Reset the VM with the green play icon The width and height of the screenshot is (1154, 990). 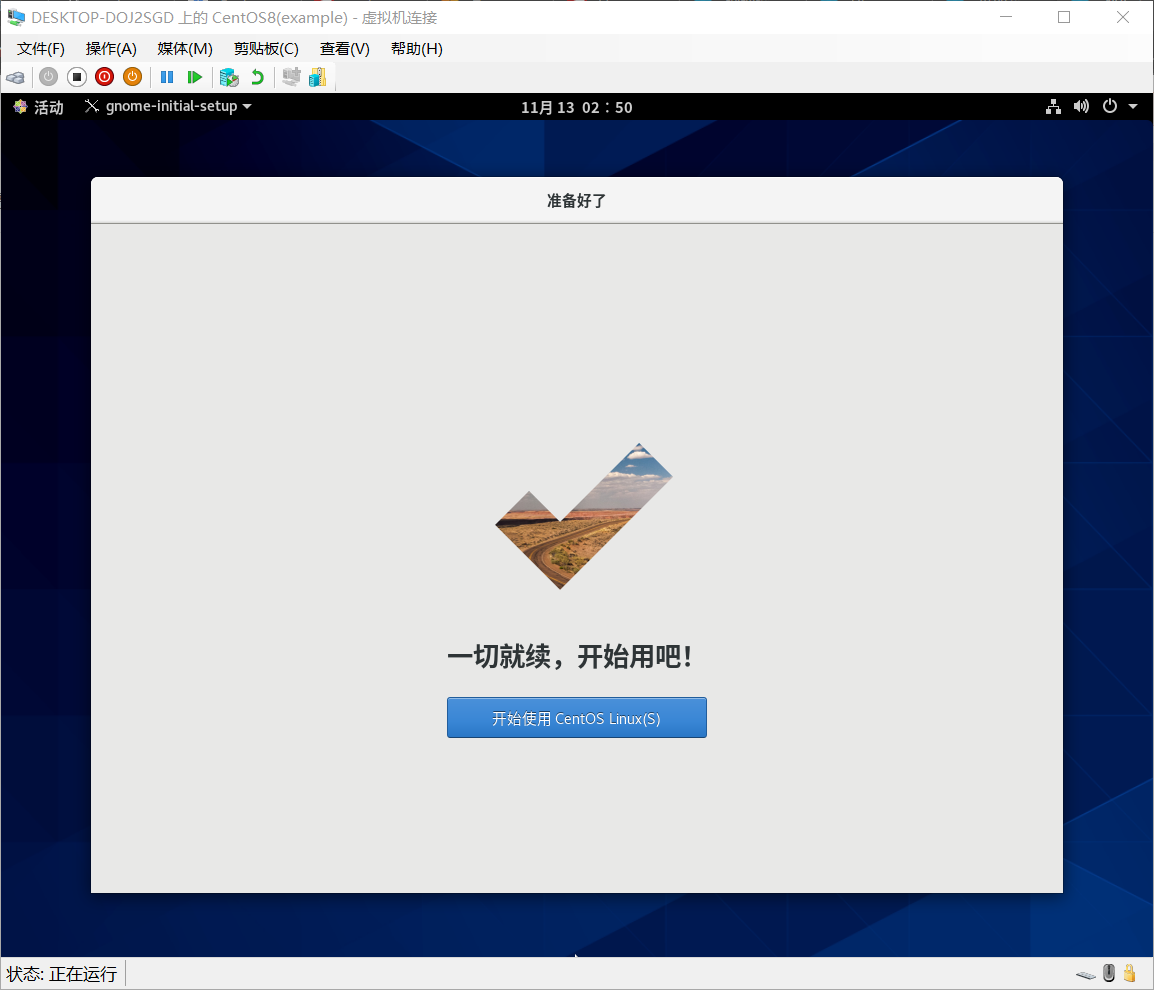(195, 77)
